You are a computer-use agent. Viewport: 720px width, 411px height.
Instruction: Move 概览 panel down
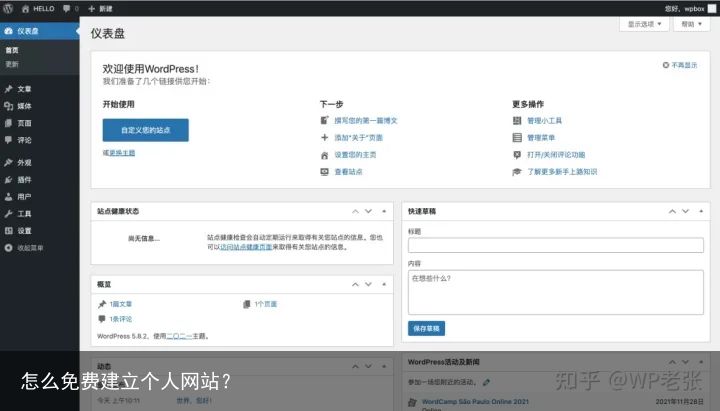368,284
